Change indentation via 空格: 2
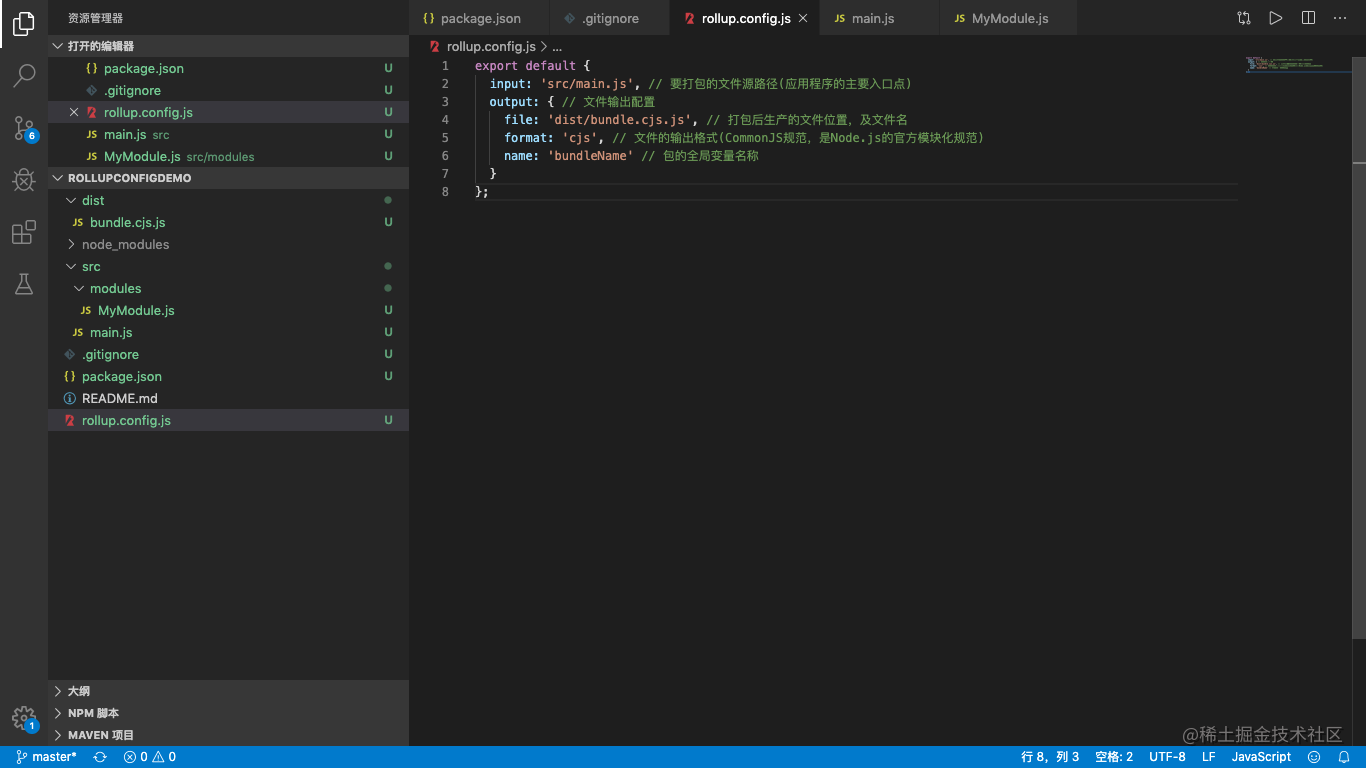Screen dimensions: 1366x768 [1114, 757]
